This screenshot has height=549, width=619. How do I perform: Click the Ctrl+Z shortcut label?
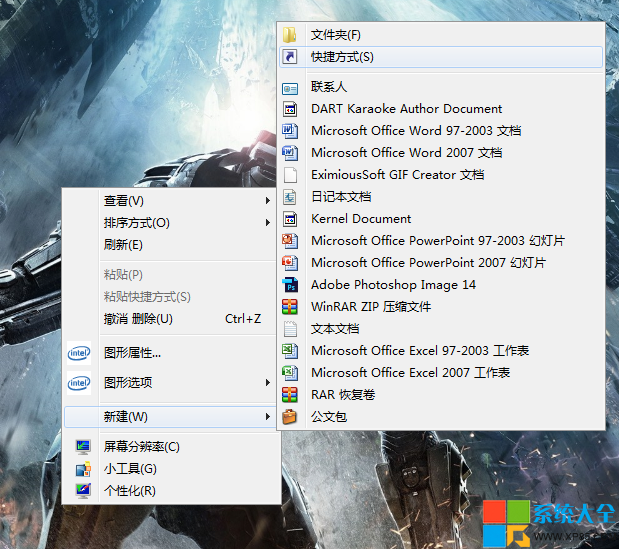coord(243,319)
